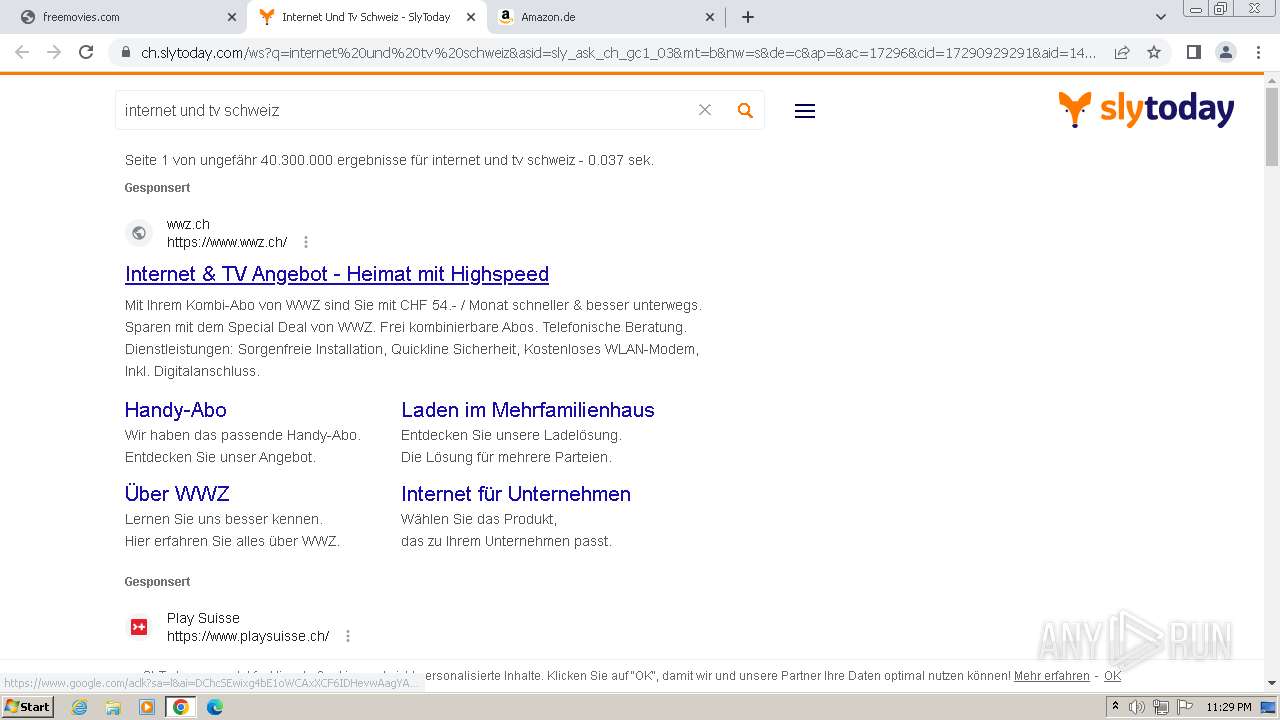This screenshot has width=1280, height=720.
Task: Close the freemovies.com tab
Action: pyautogui.click(x=232, y=17)
